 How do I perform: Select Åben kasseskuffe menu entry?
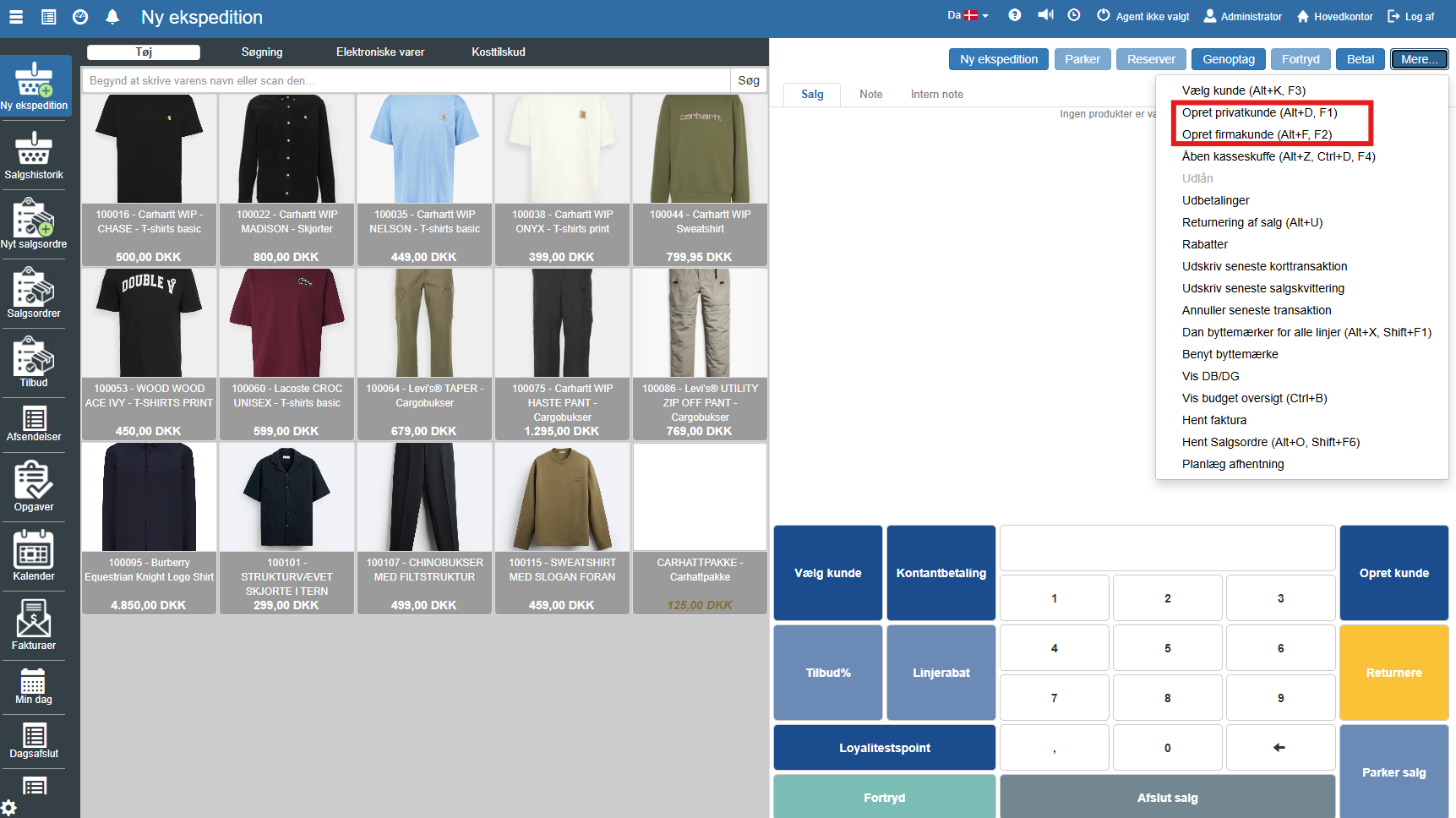[1279, 156]
